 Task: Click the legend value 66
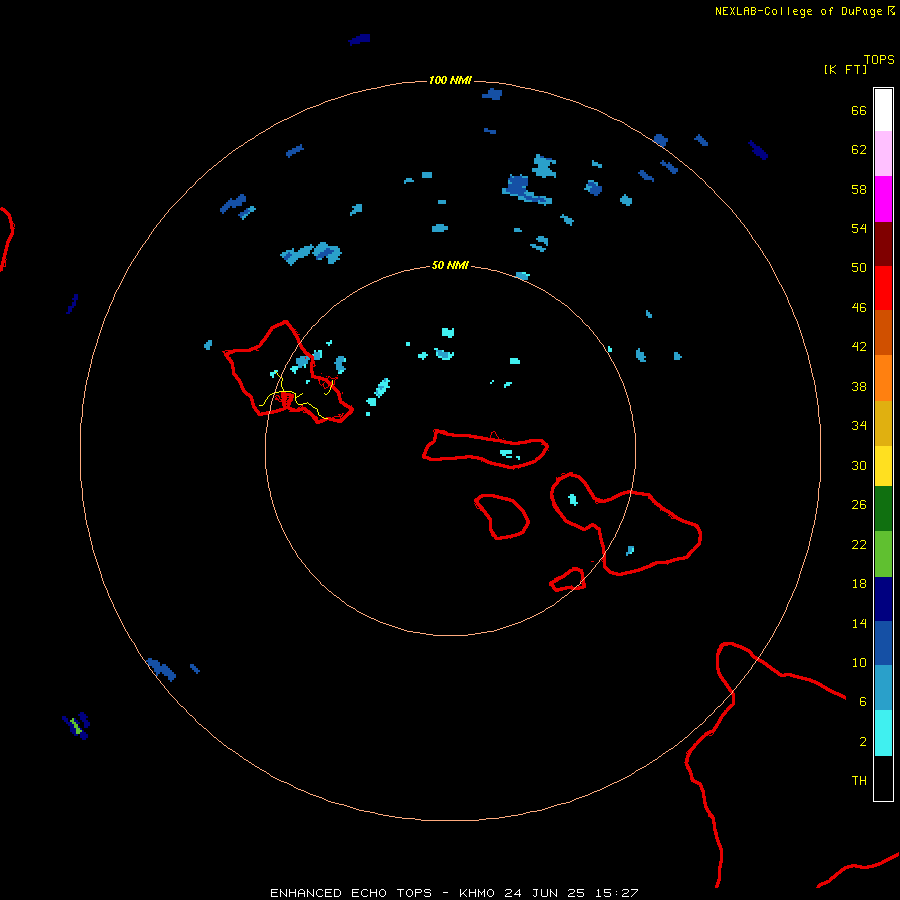coord(859,110)
